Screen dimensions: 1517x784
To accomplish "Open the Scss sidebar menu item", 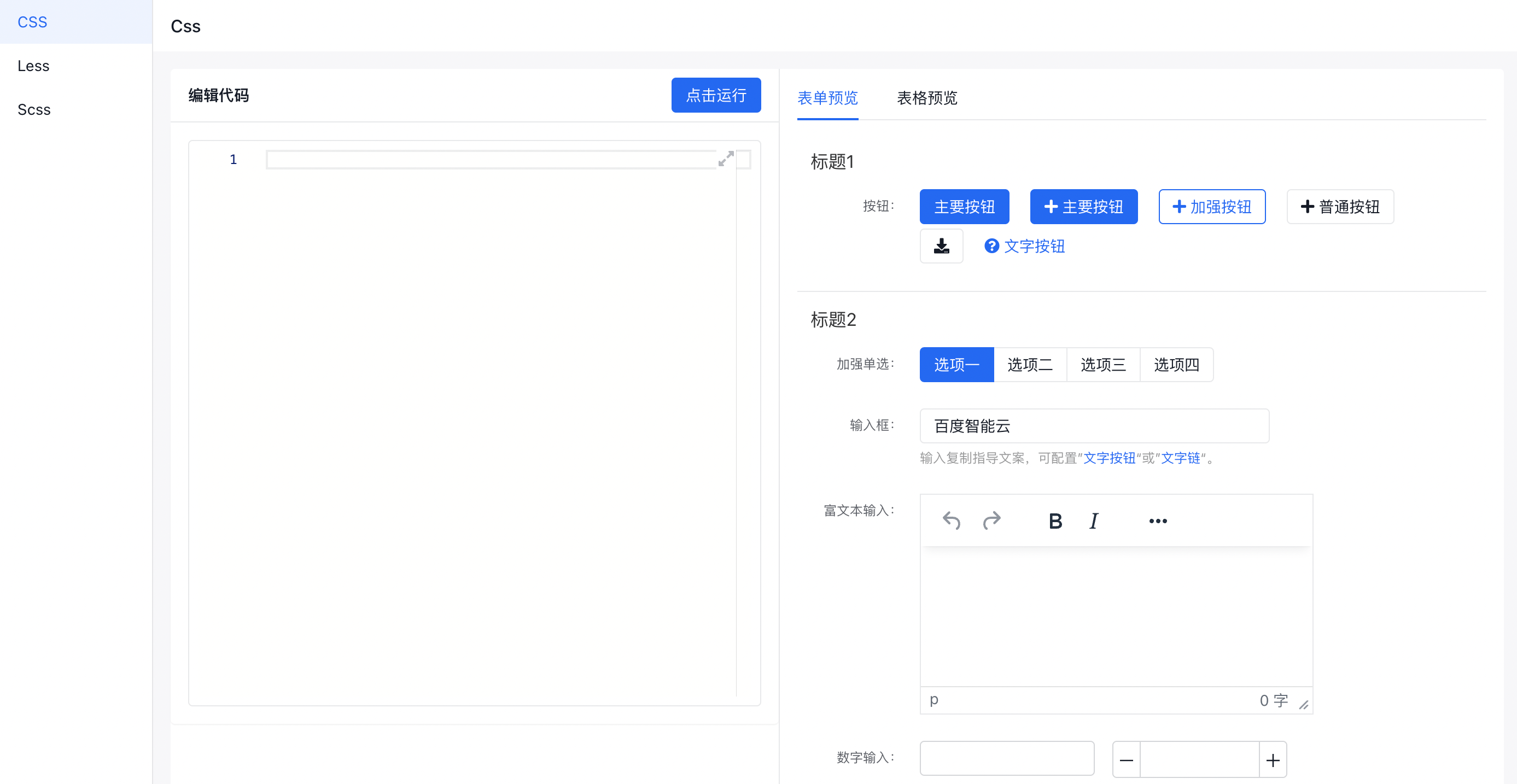I will pos(34,109).
